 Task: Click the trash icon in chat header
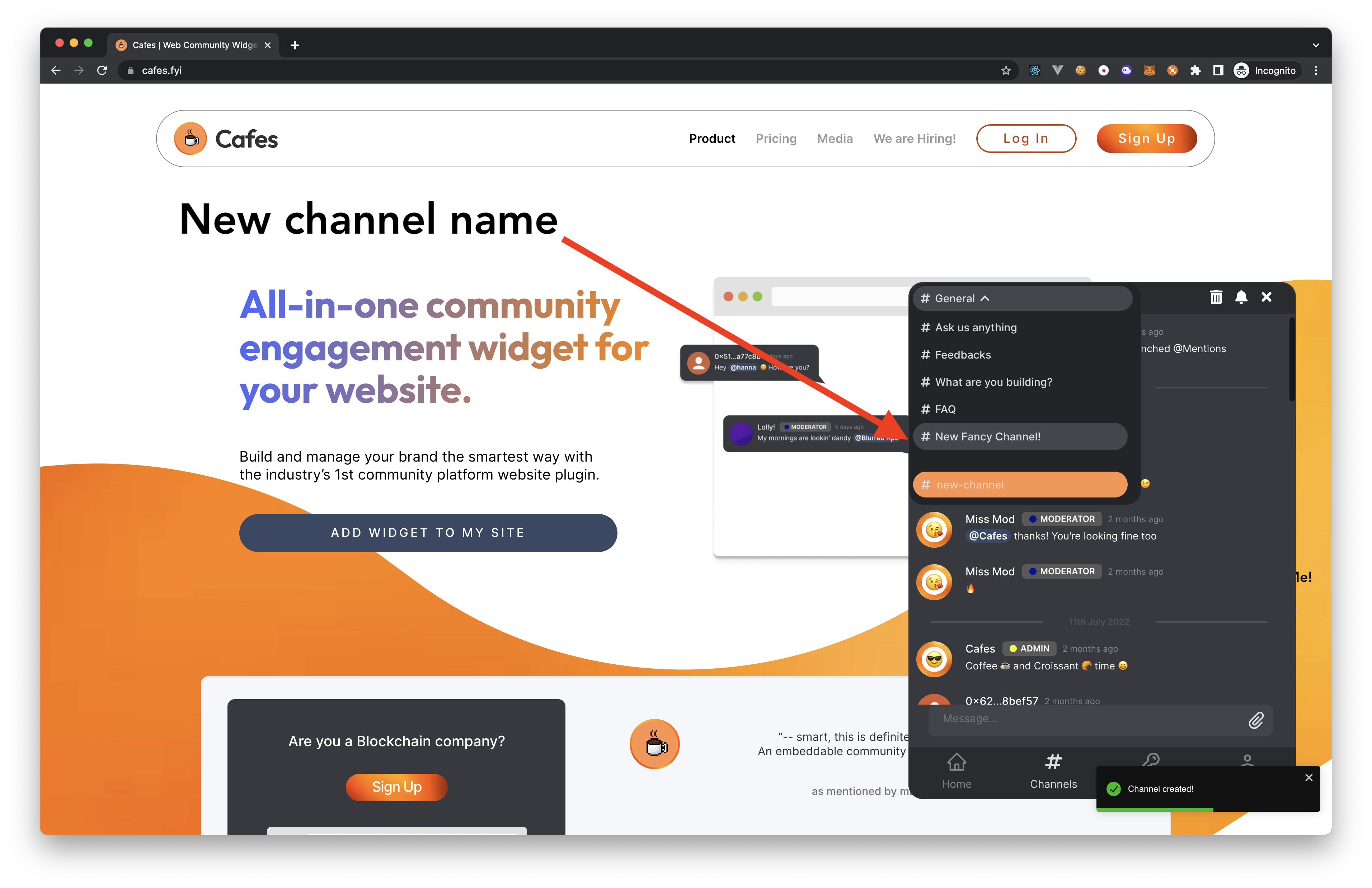[1216, 297]
